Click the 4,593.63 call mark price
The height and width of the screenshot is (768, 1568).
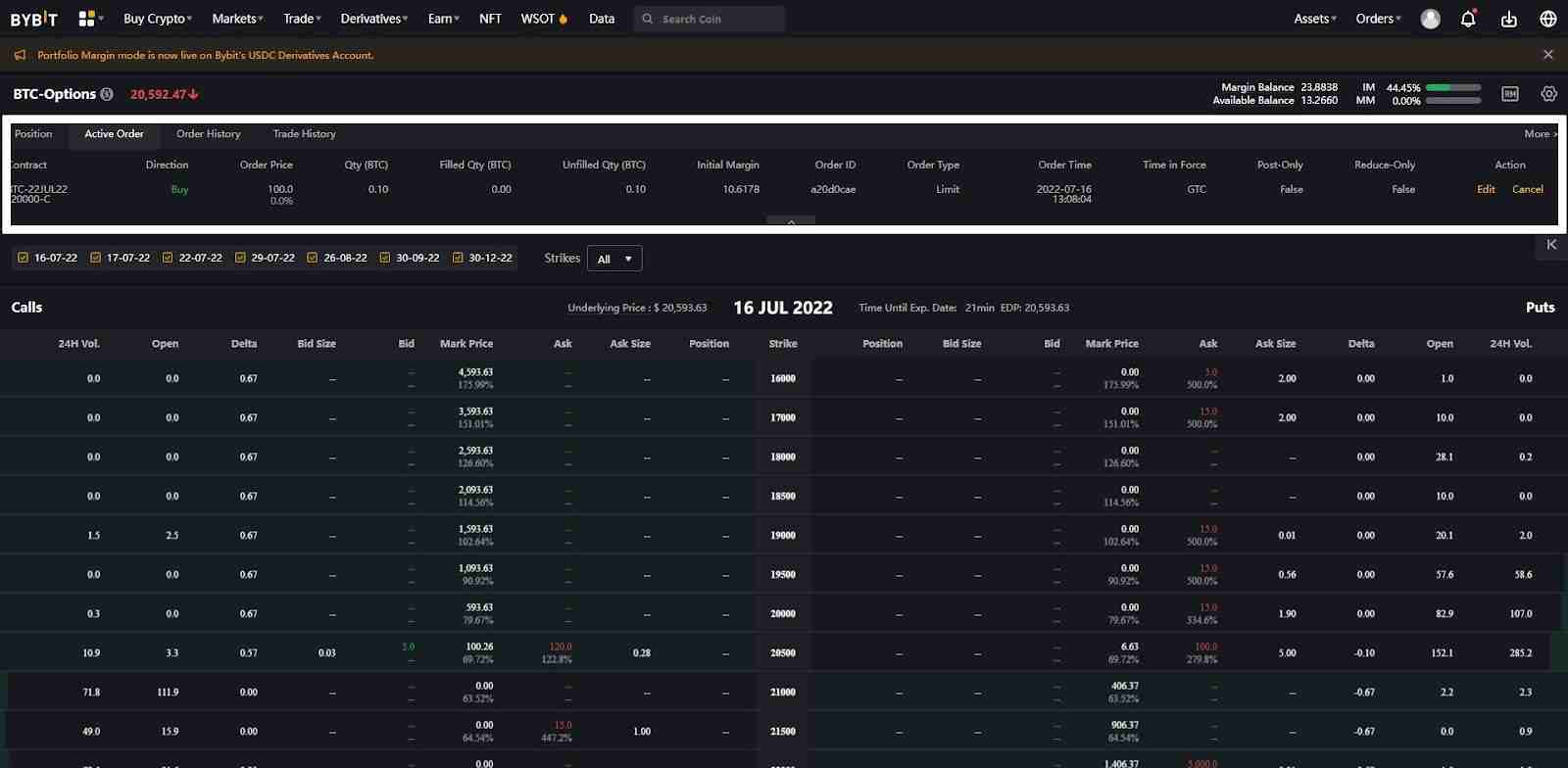(475, 372)
